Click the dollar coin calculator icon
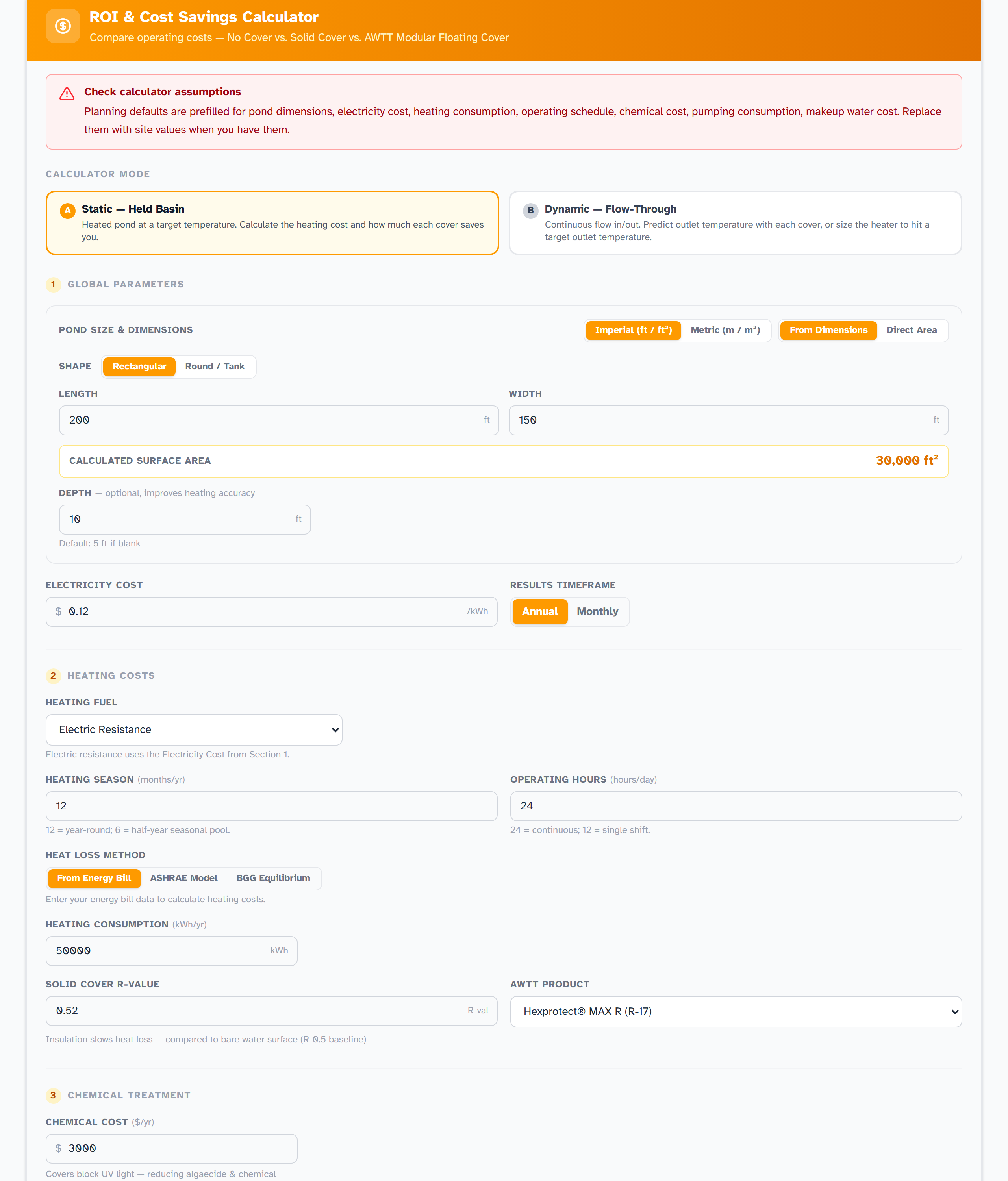 tap(63, 26)
